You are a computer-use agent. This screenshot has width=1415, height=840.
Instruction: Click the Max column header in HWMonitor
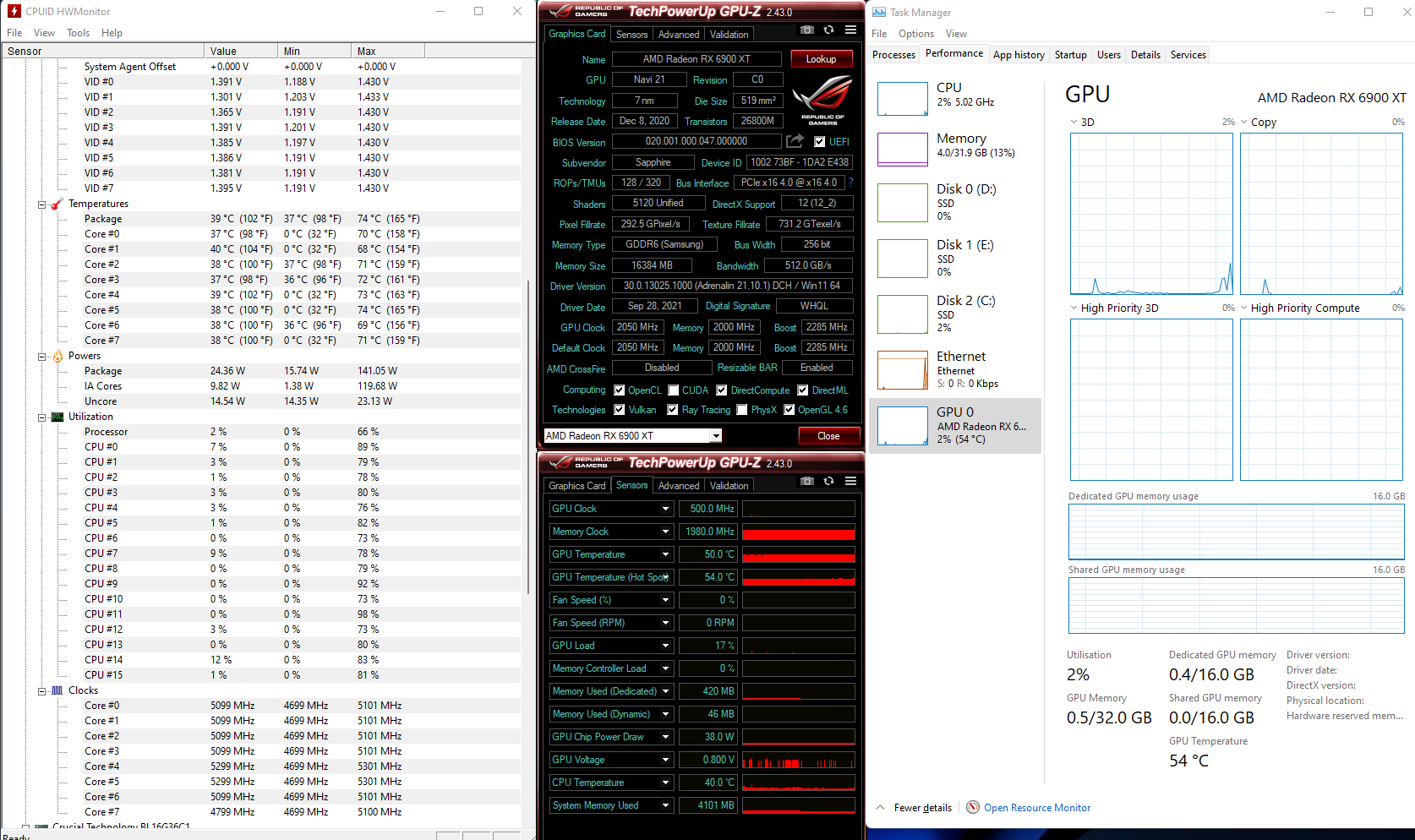click(388, 51)
